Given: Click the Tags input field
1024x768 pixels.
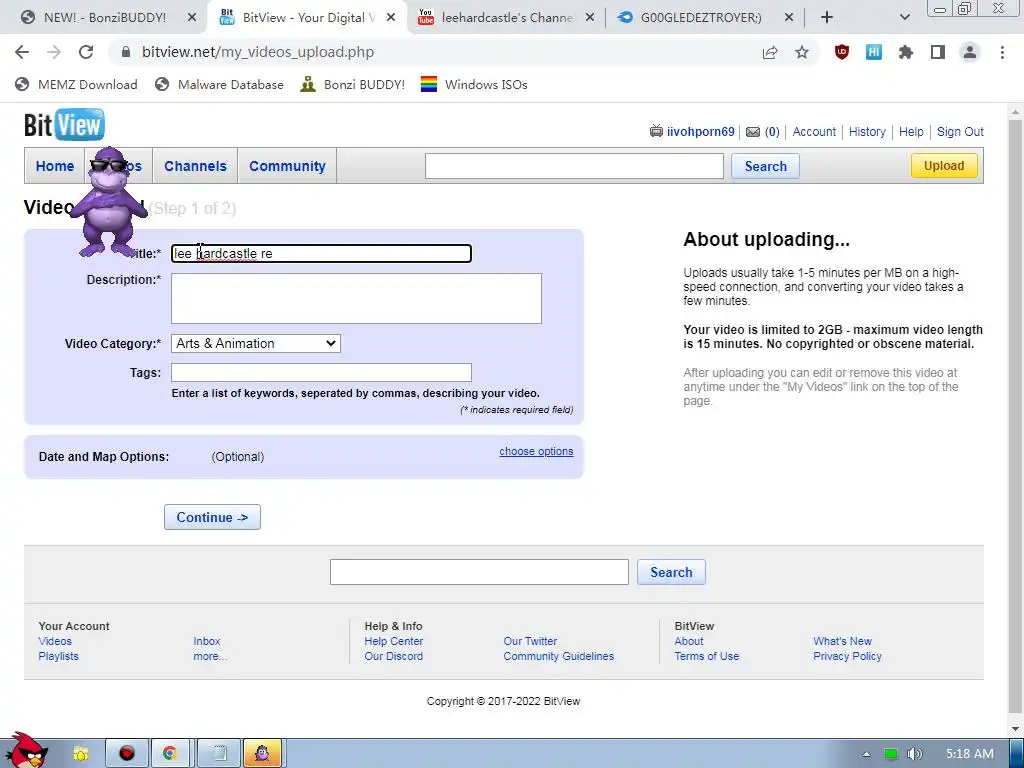Looking at the screenshot, I should (x=321, y=373).
